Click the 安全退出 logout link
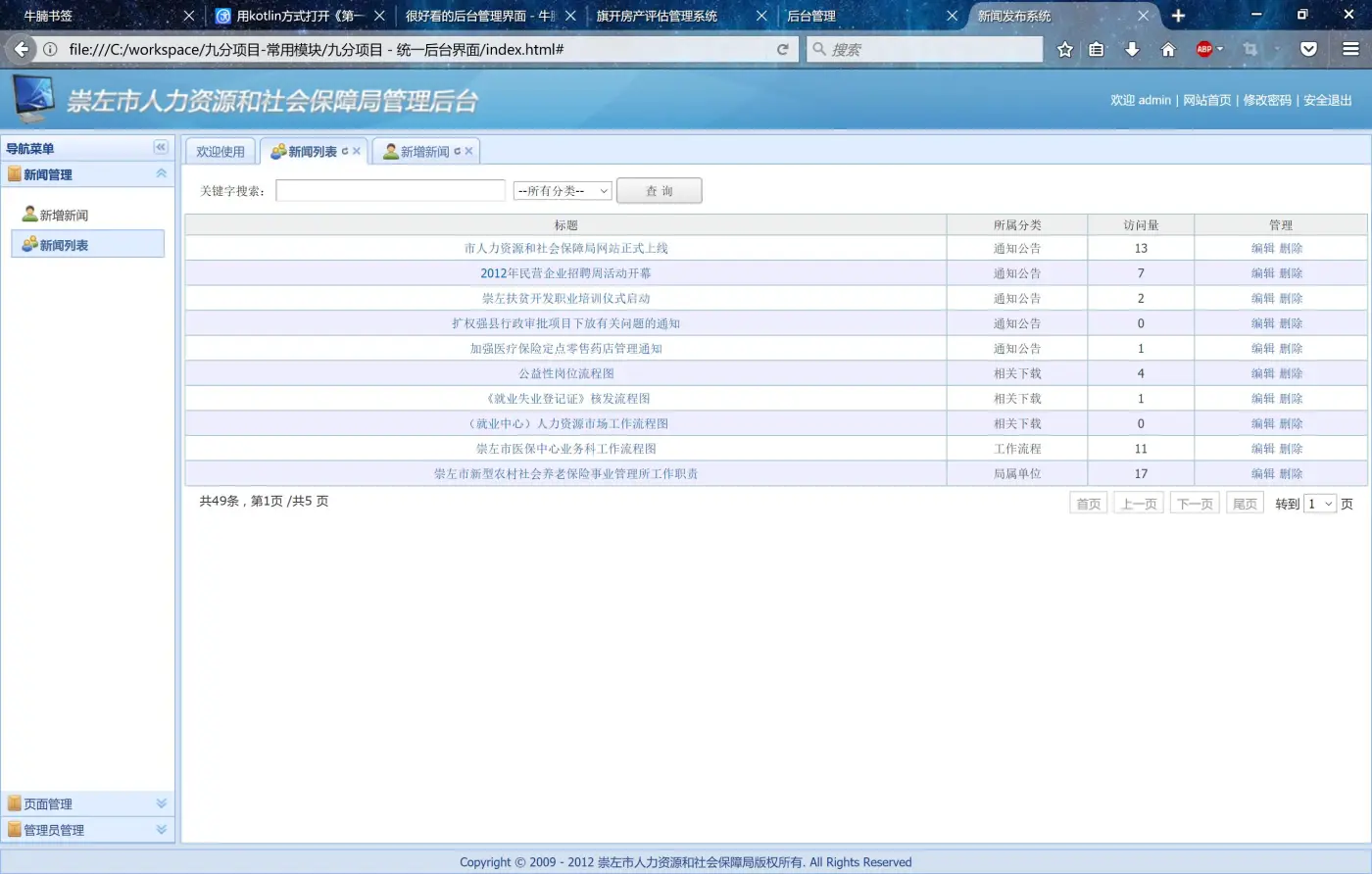This screenshot has width=1372, height=874. pyautogui.click(x=1327, y=100)
